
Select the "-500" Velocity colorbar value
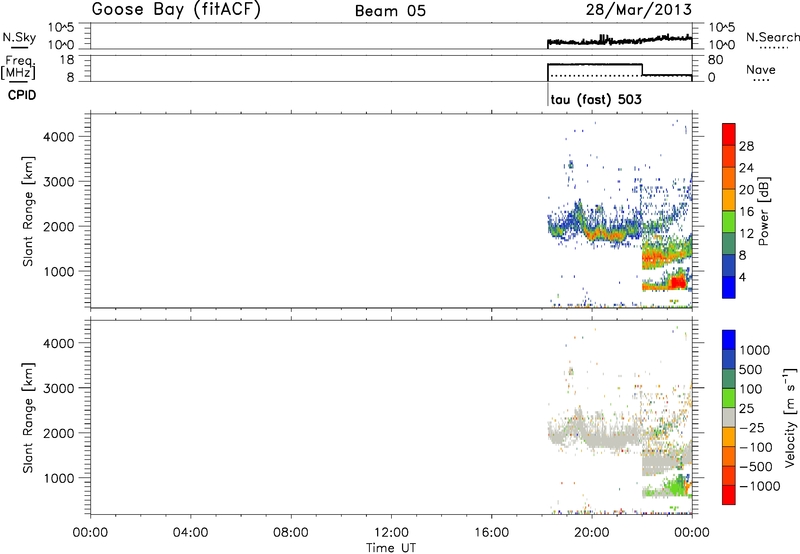[x=756, y=467]
